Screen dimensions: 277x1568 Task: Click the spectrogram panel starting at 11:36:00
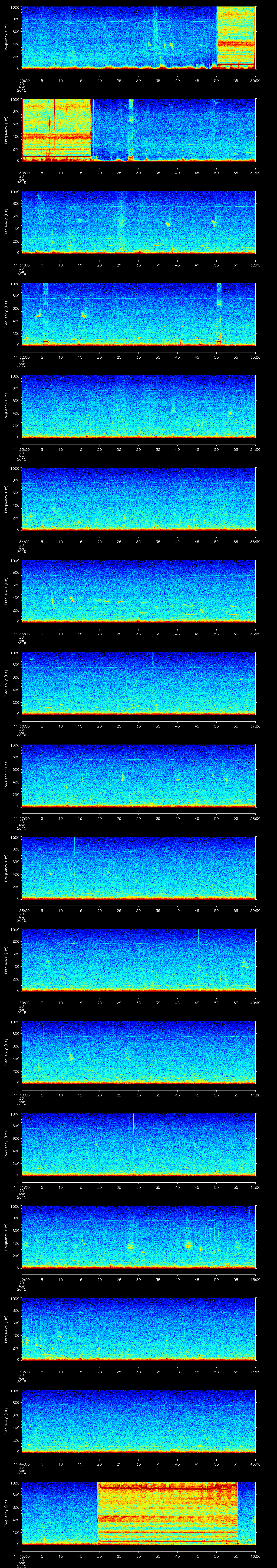[x=138, y=683]
